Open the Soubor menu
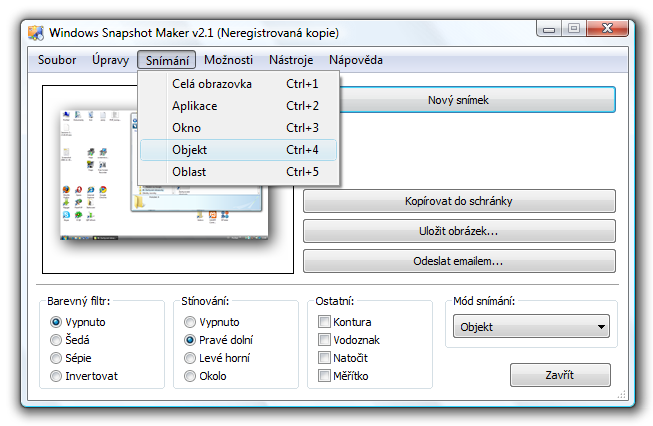Image resolution: width=653 pixels, height=426 pixels. (57, 60)
